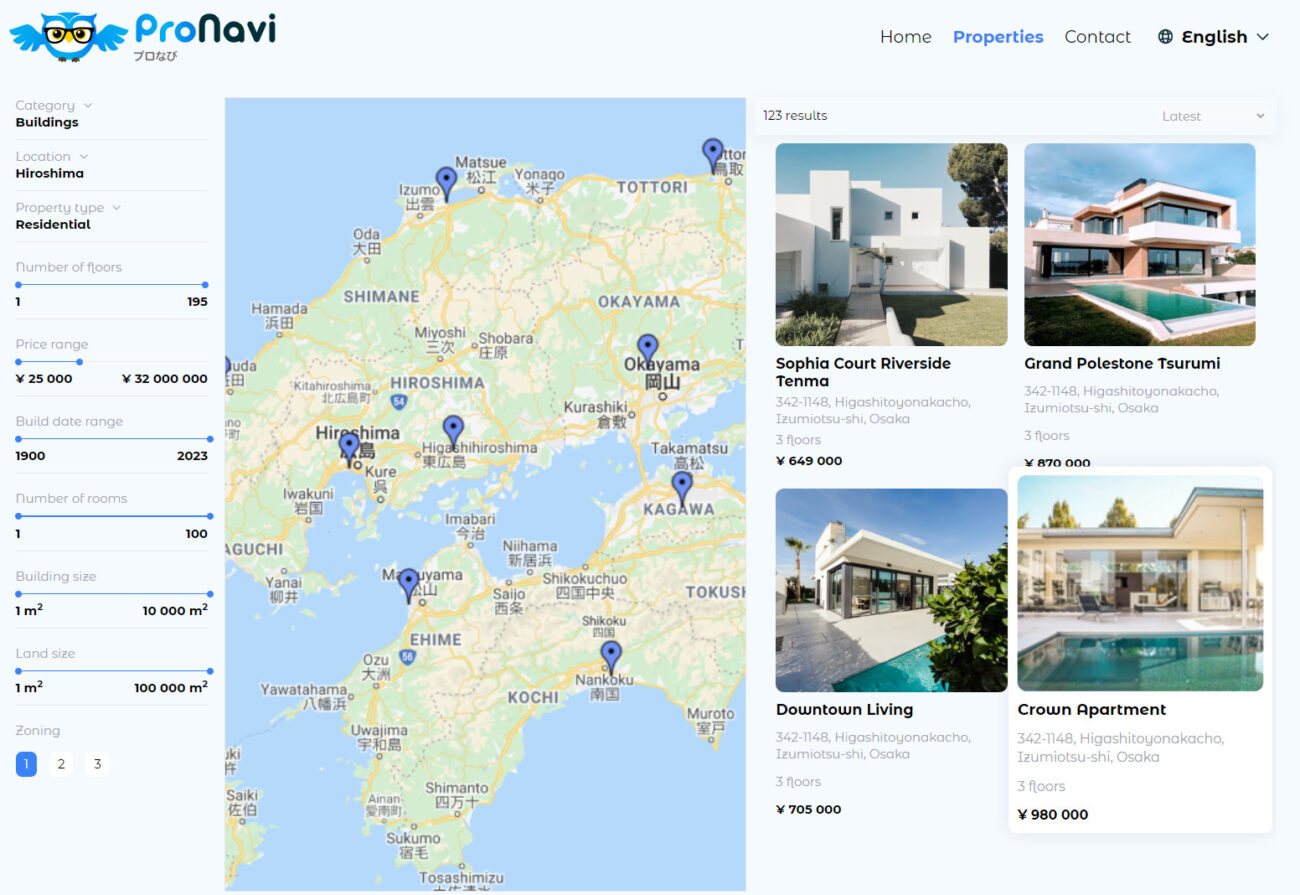Open the Category dropdown filter
1300x895 pixels.
coord(53,105)
